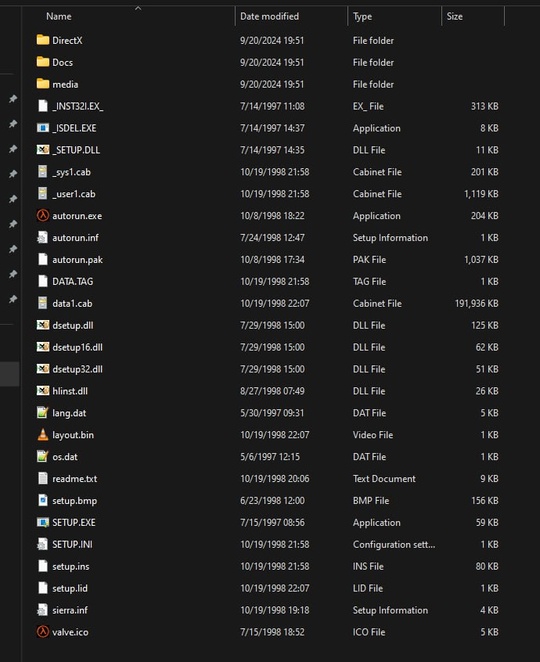Click the ICO File type cell
Image resolution: width=540 pixels, height=662 pixels.
point(369,632)
